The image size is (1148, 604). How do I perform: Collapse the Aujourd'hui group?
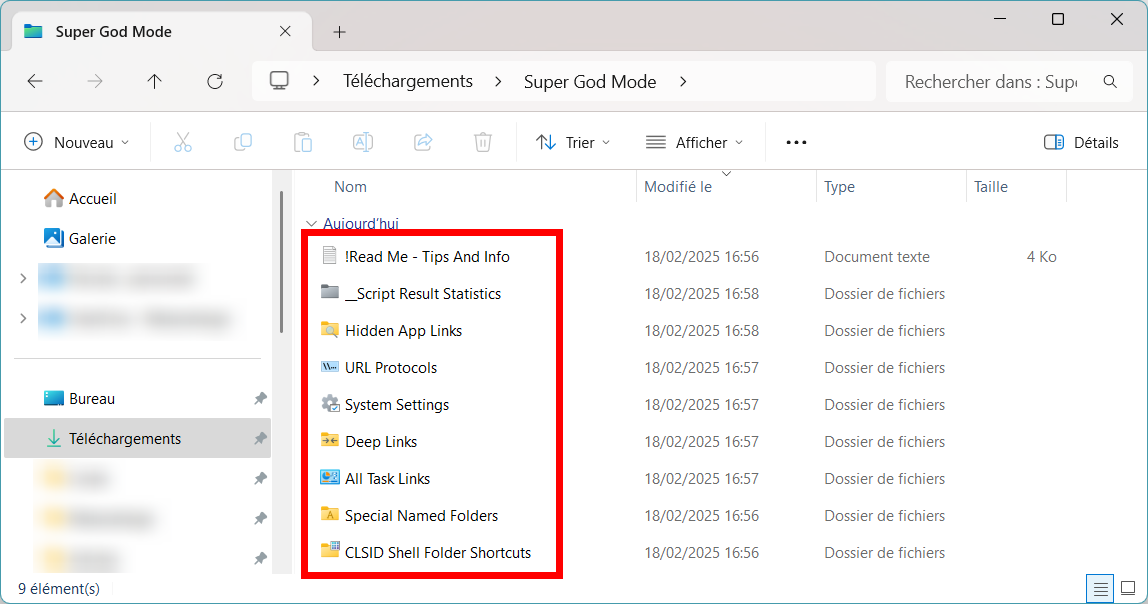[311, 223]
